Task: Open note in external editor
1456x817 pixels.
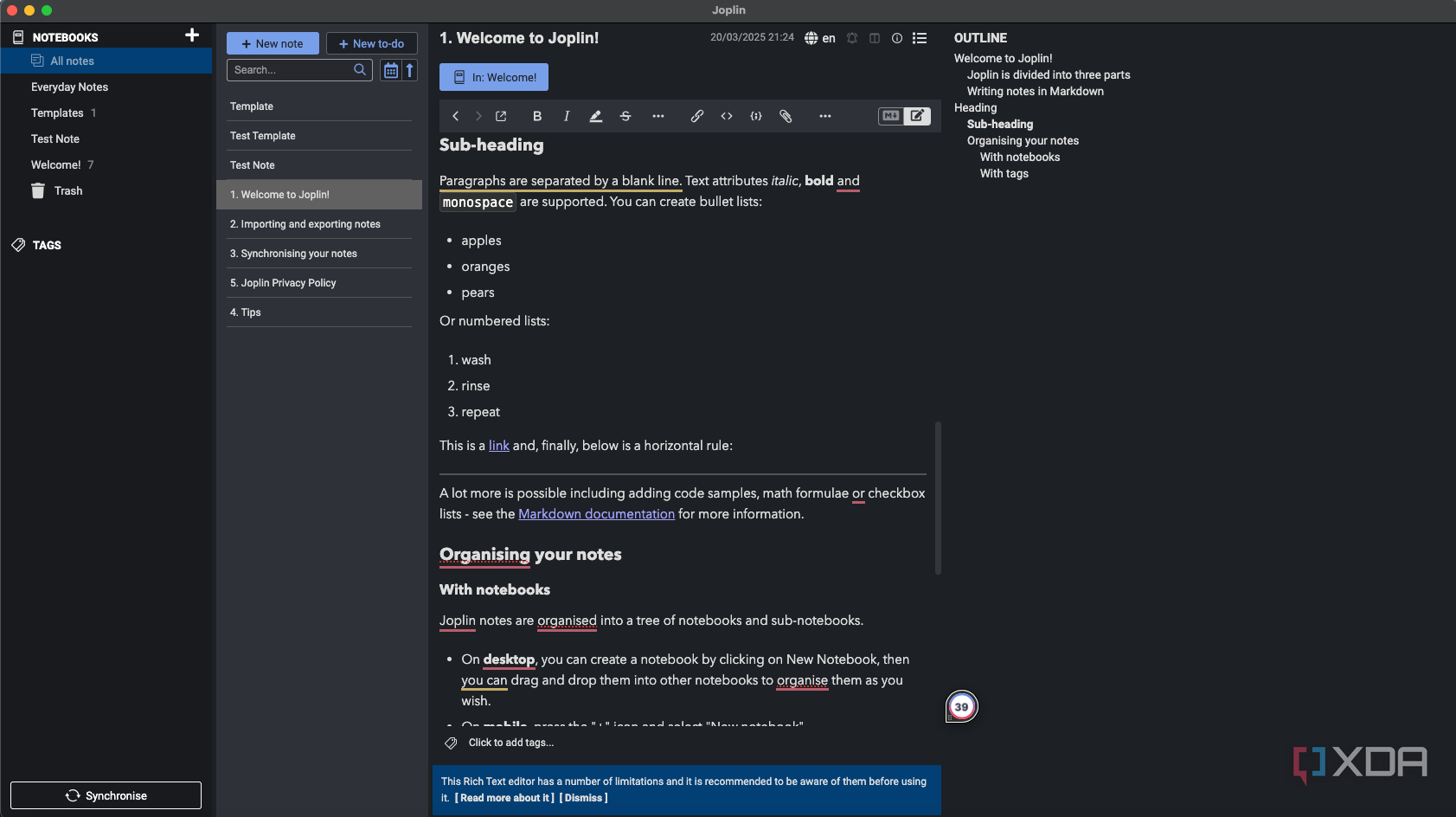Action: click(x=501, y=116)
